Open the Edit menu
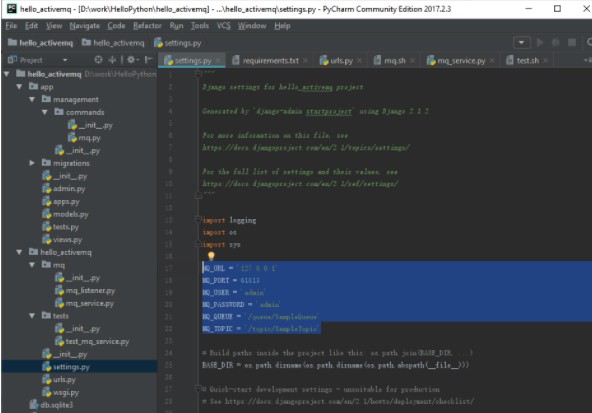Image resolution: width=592 pixels, height=413 pixels. 31,26
